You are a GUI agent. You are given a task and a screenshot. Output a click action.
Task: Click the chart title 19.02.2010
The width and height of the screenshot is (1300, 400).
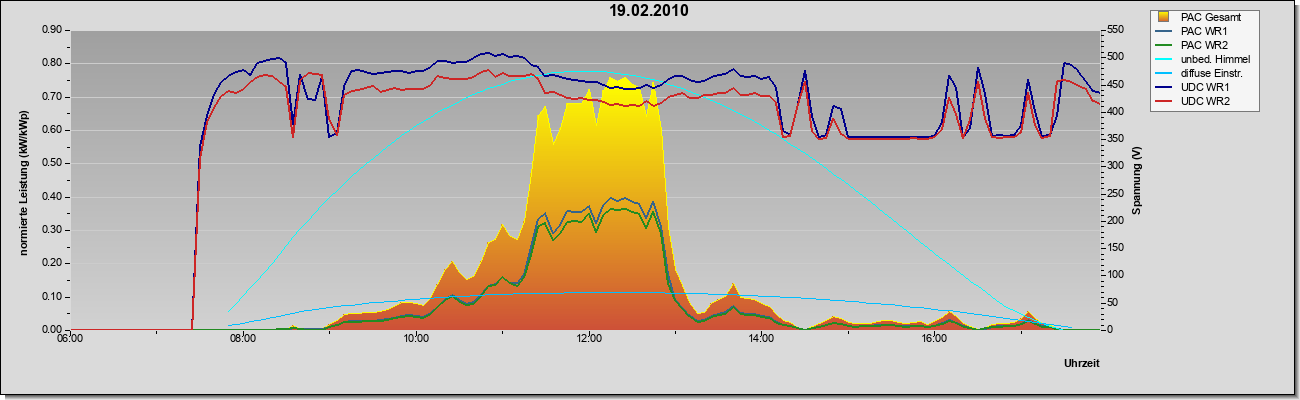point(649,11)
